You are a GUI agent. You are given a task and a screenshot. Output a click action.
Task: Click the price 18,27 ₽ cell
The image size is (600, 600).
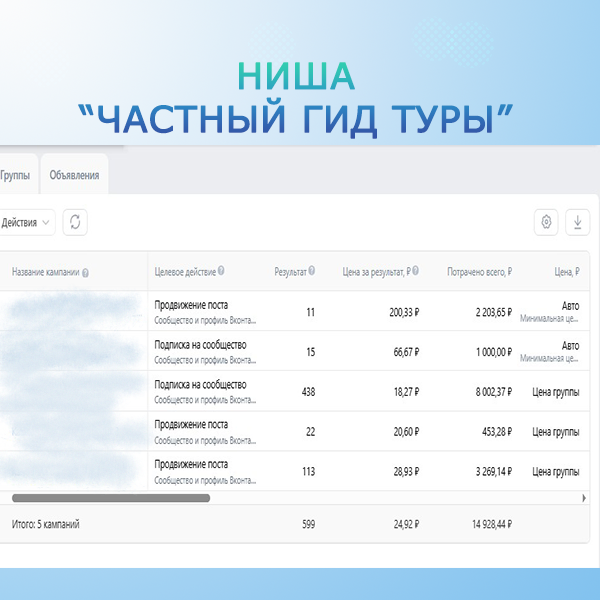[x=406, y=392]
